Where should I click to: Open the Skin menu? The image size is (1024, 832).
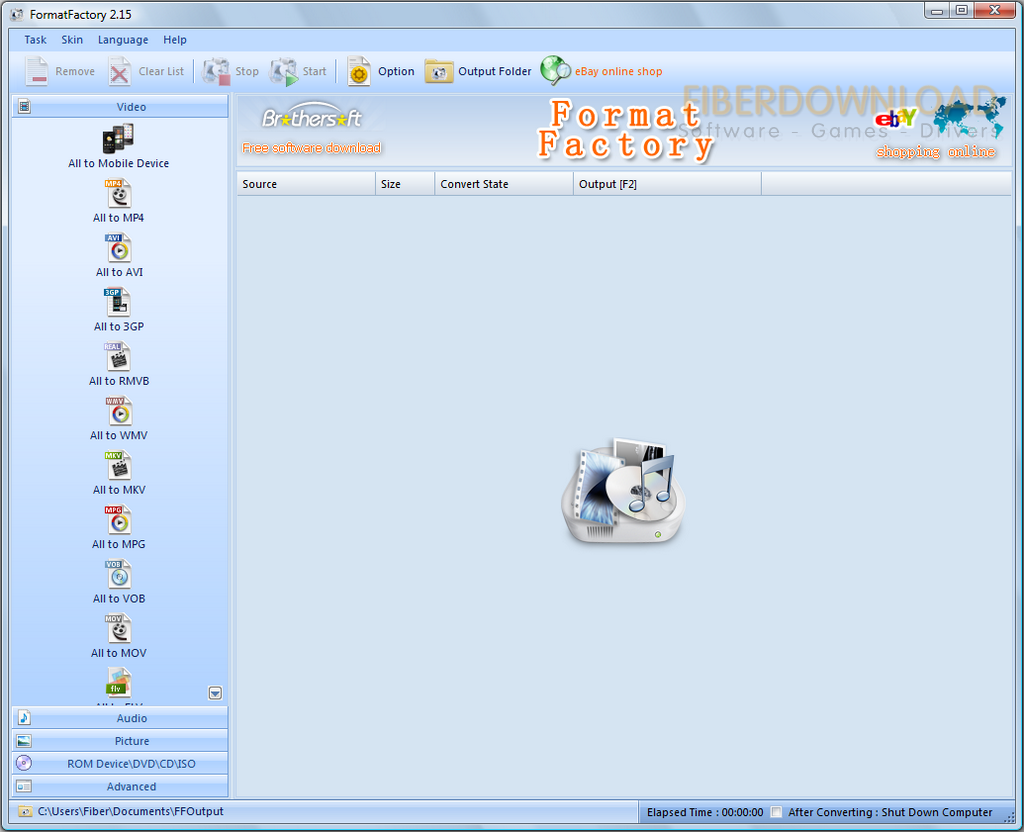(x=72, y=40)
